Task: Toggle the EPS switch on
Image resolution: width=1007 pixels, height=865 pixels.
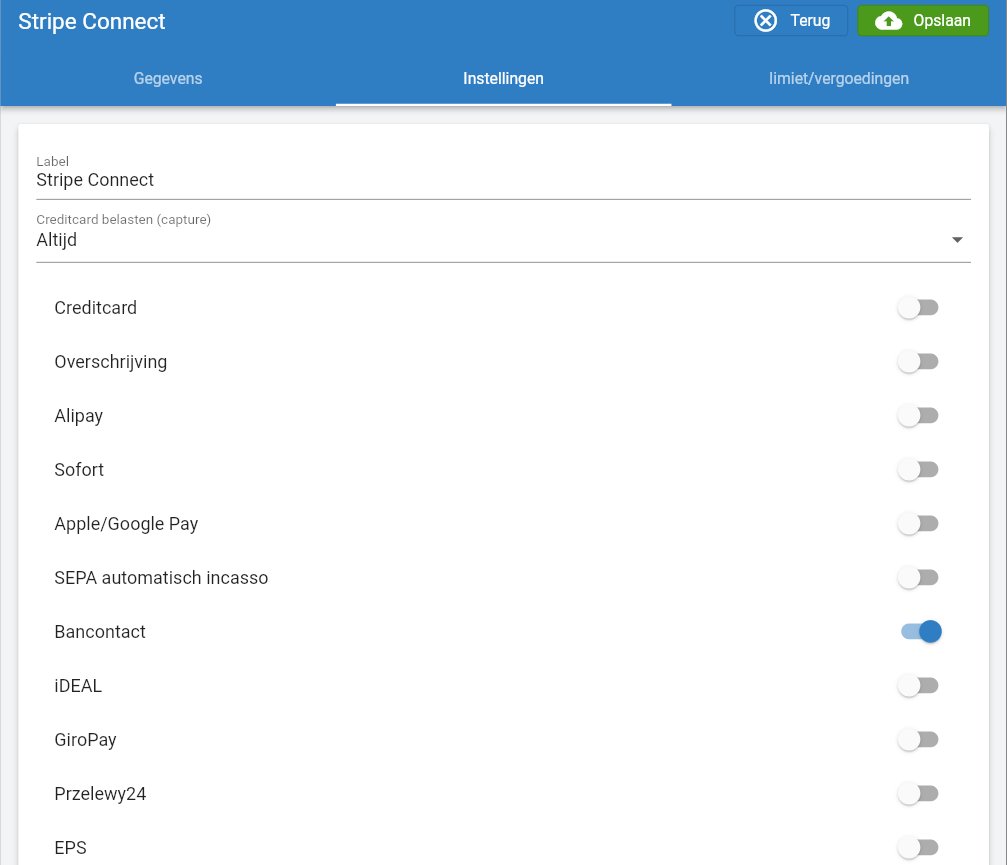Action: tap(918, 847)
